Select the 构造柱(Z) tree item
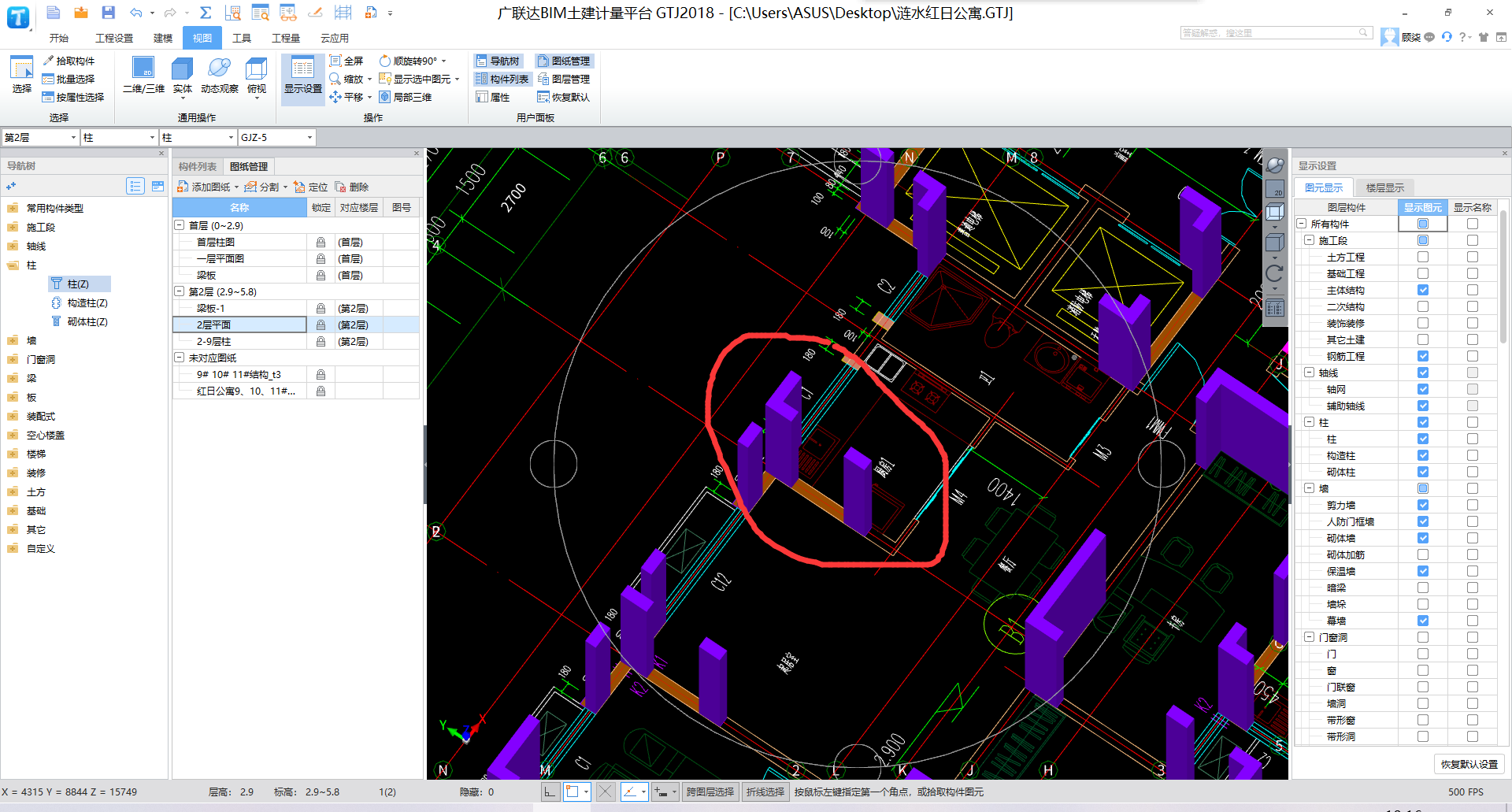1512x812 pixels. click(80, 302)
